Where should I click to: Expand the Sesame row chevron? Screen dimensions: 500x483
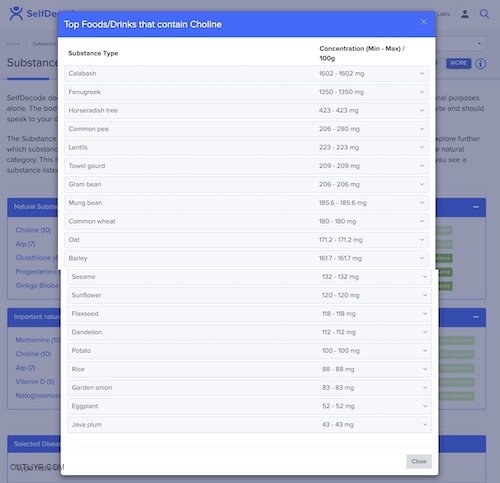[425, 277]
